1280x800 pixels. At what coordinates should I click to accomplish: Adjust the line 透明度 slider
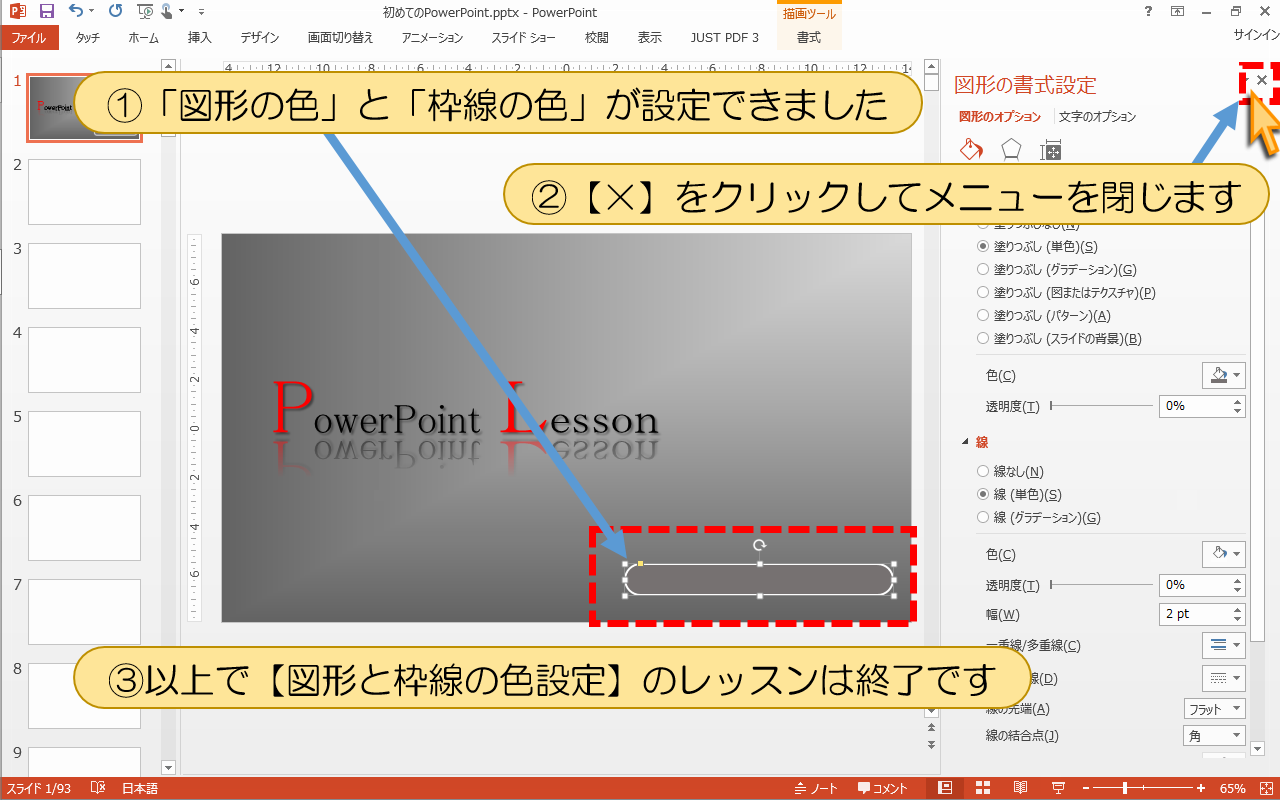[1100, 585]
